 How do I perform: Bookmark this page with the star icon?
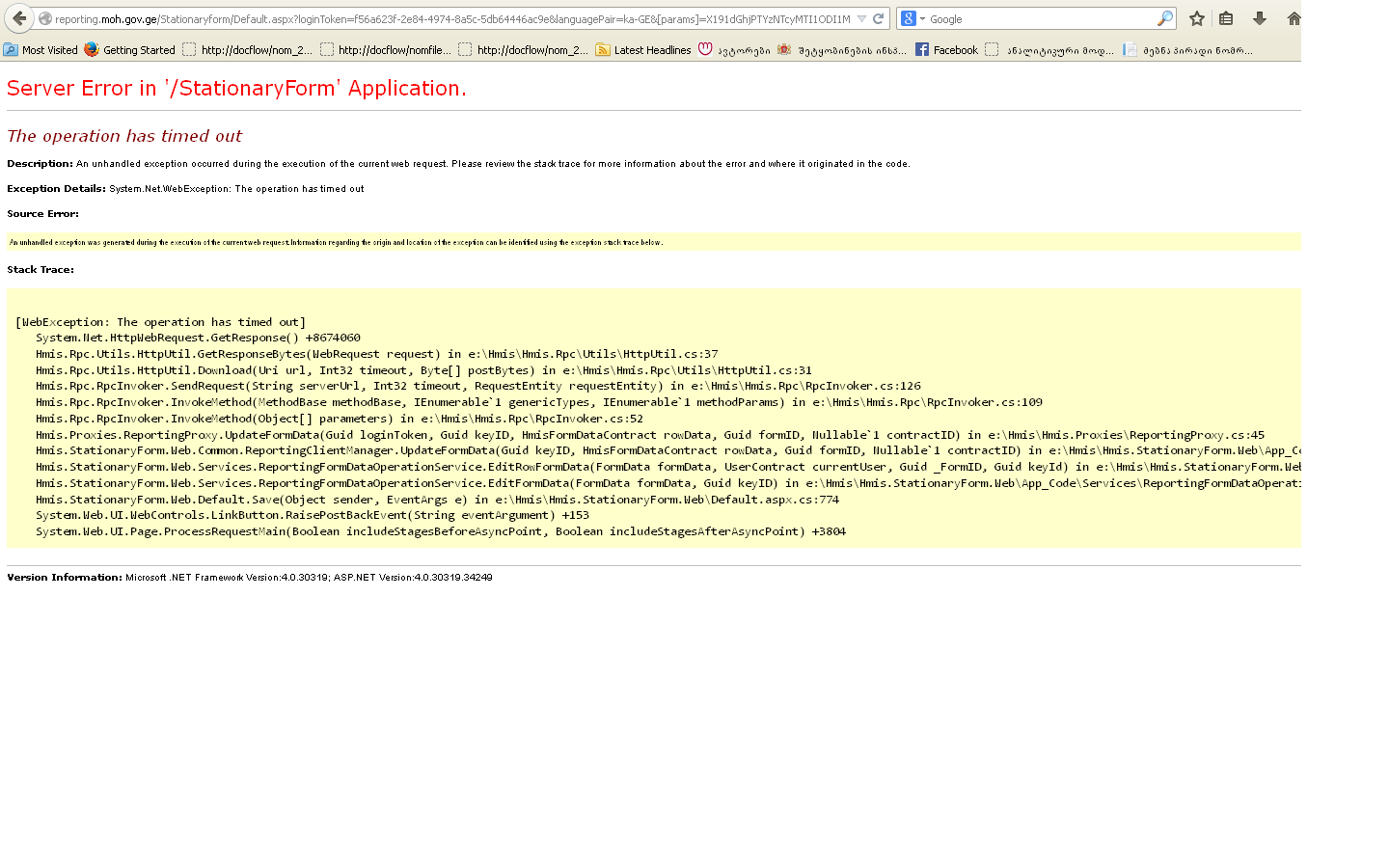pos(1197,18)
